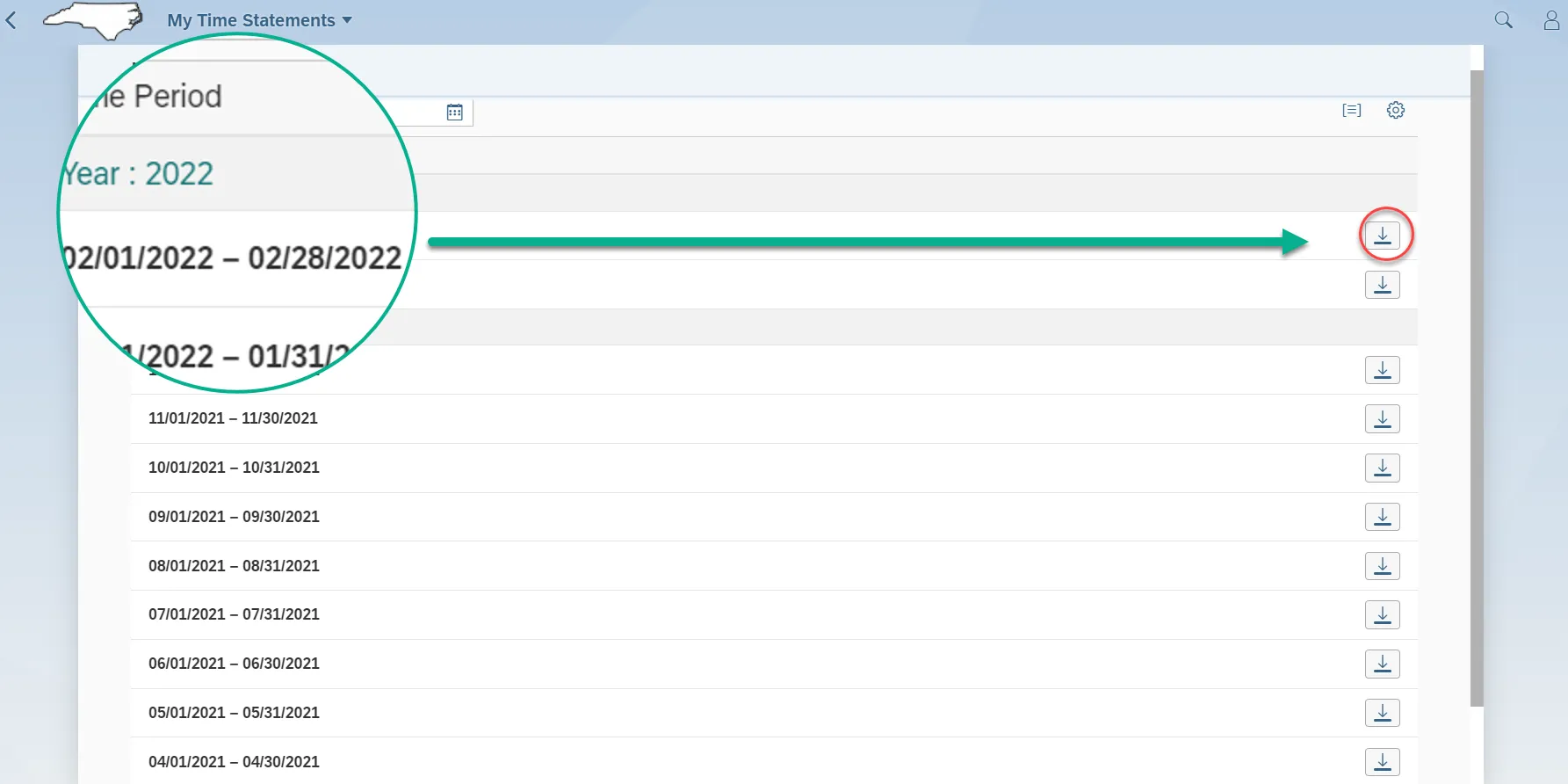Select the 06/01/2021 – 06/30/2021 period text
This screenshot has width=1568, height=784.
pyautogui.click(x=234, y=664)
